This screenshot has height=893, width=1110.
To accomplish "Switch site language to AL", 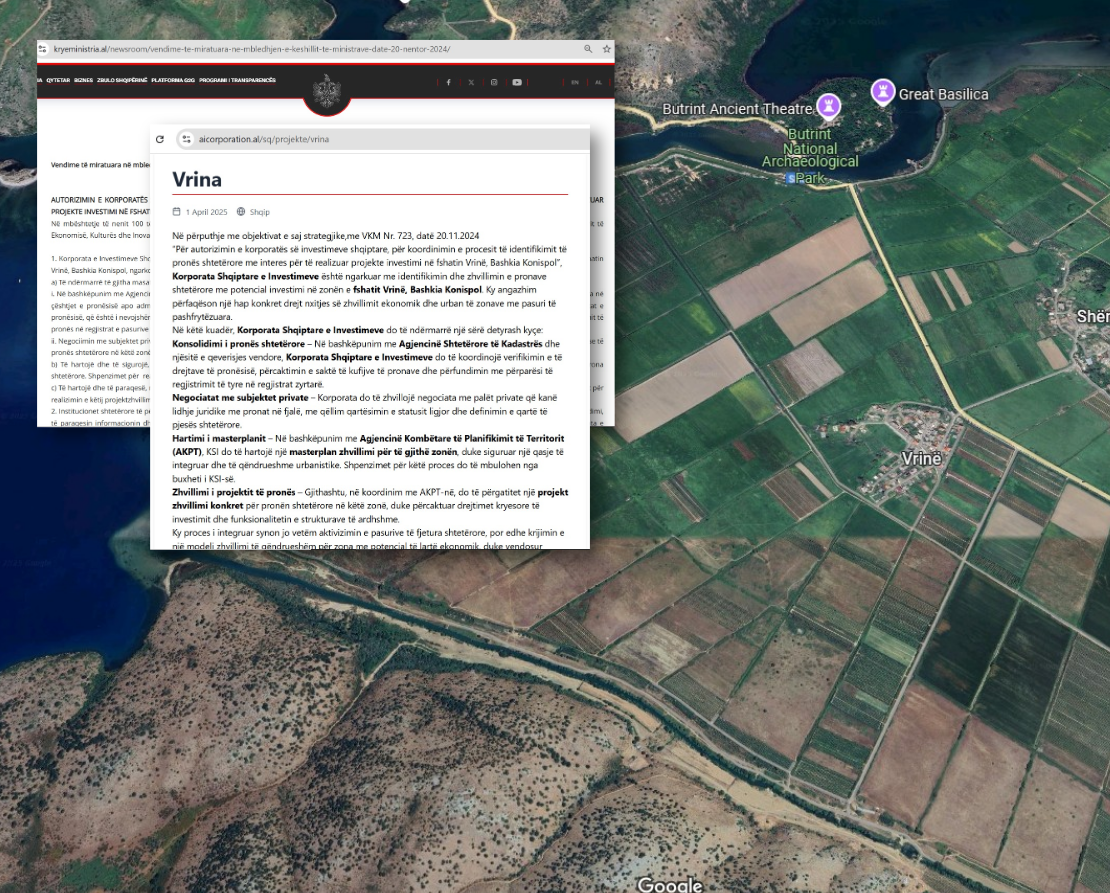I will pyautogui.click(x=598, y=82).
